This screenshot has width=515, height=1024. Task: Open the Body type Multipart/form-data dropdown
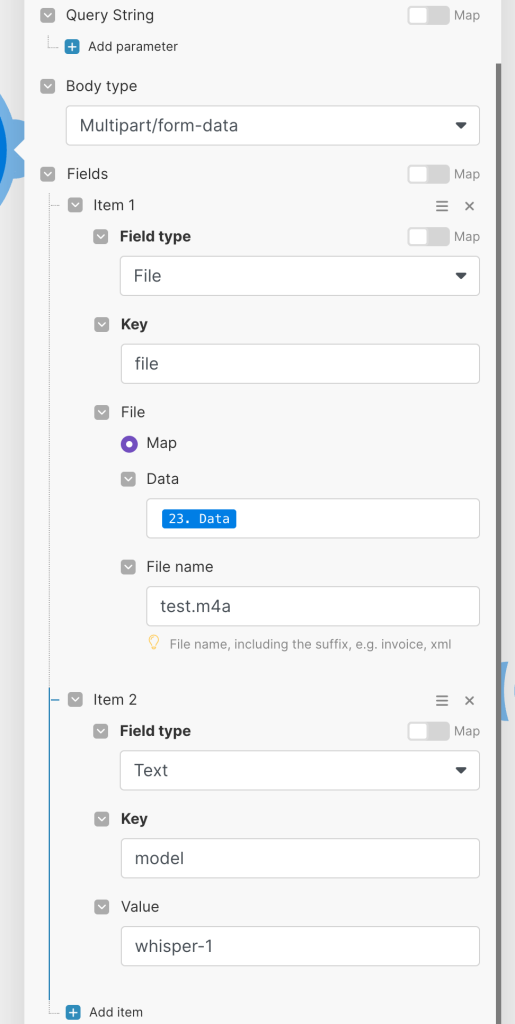click(273, 125)
